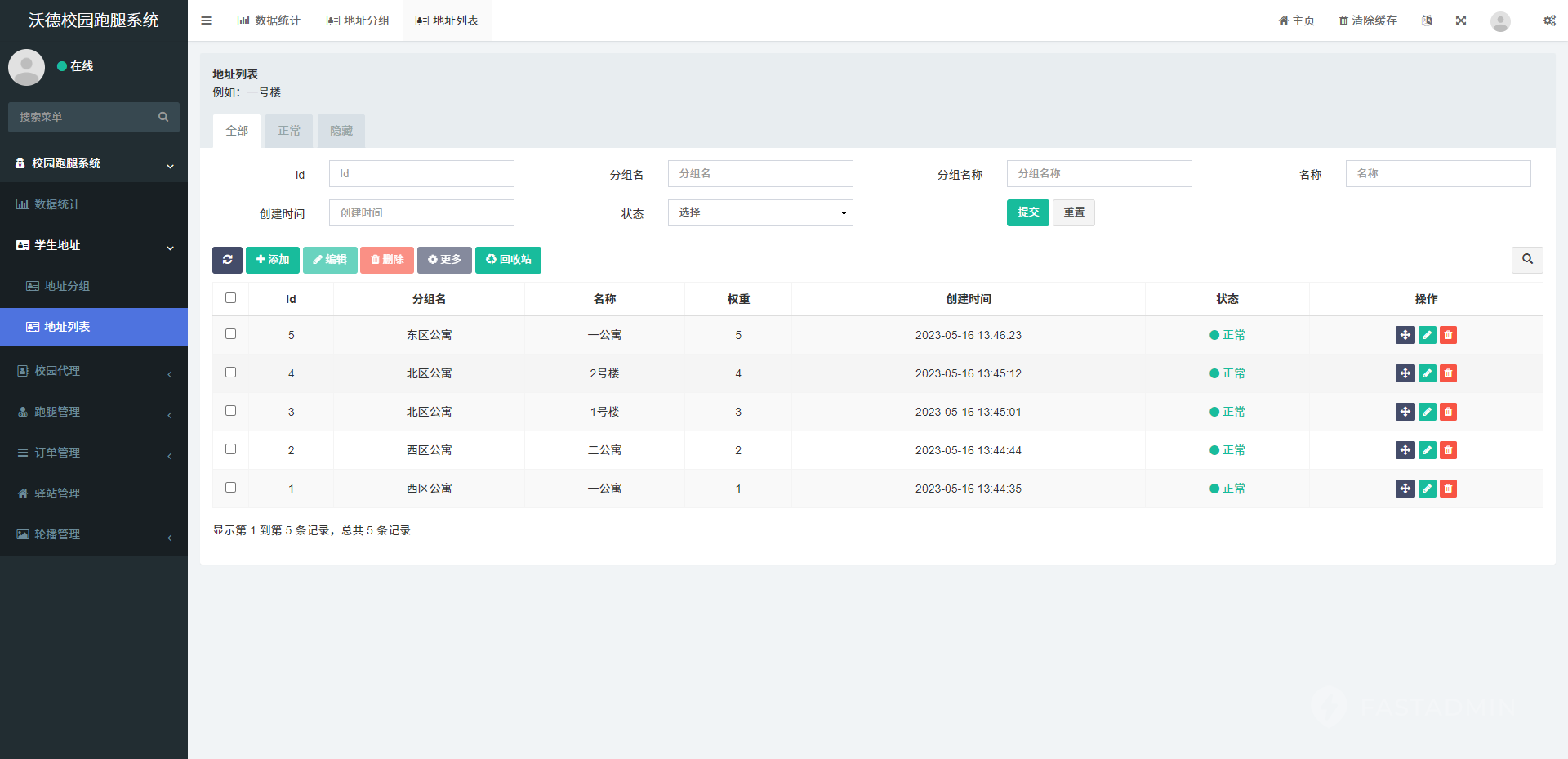Image resolution: width=1568 pixels, height=759 pixels.
Task: Click the drag-sort icon for row 1
Action: coord(1405,489)
